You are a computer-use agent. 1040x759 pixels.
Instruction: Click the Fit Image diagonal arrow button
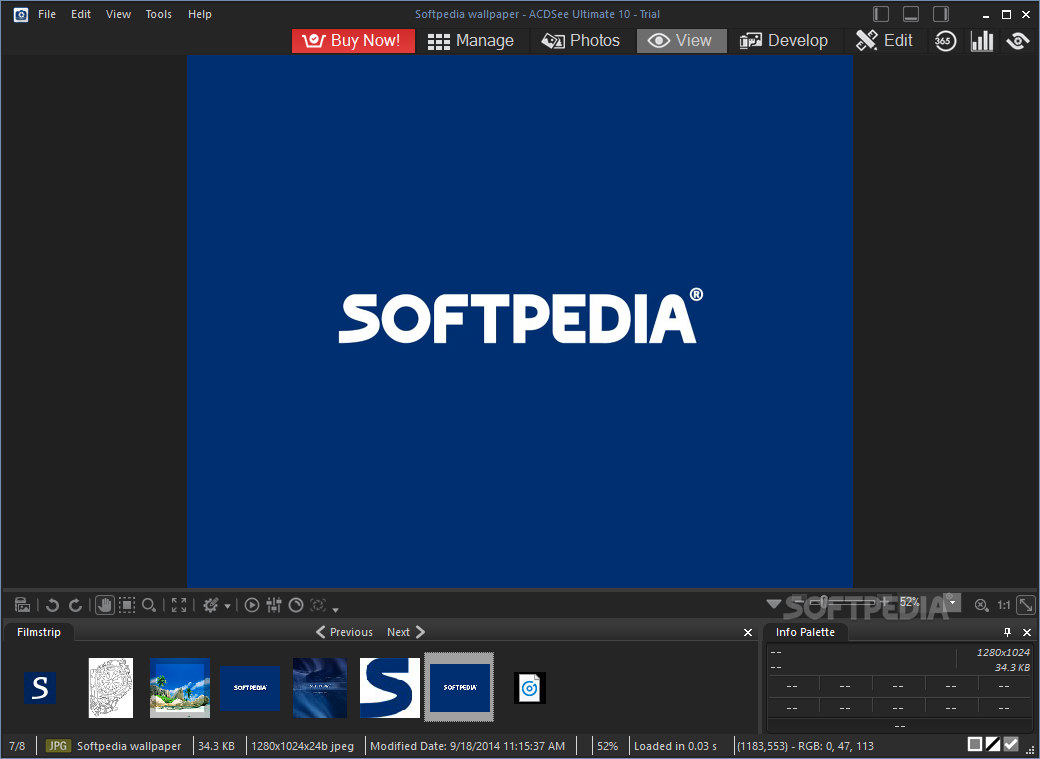[x=1025, y=605]
